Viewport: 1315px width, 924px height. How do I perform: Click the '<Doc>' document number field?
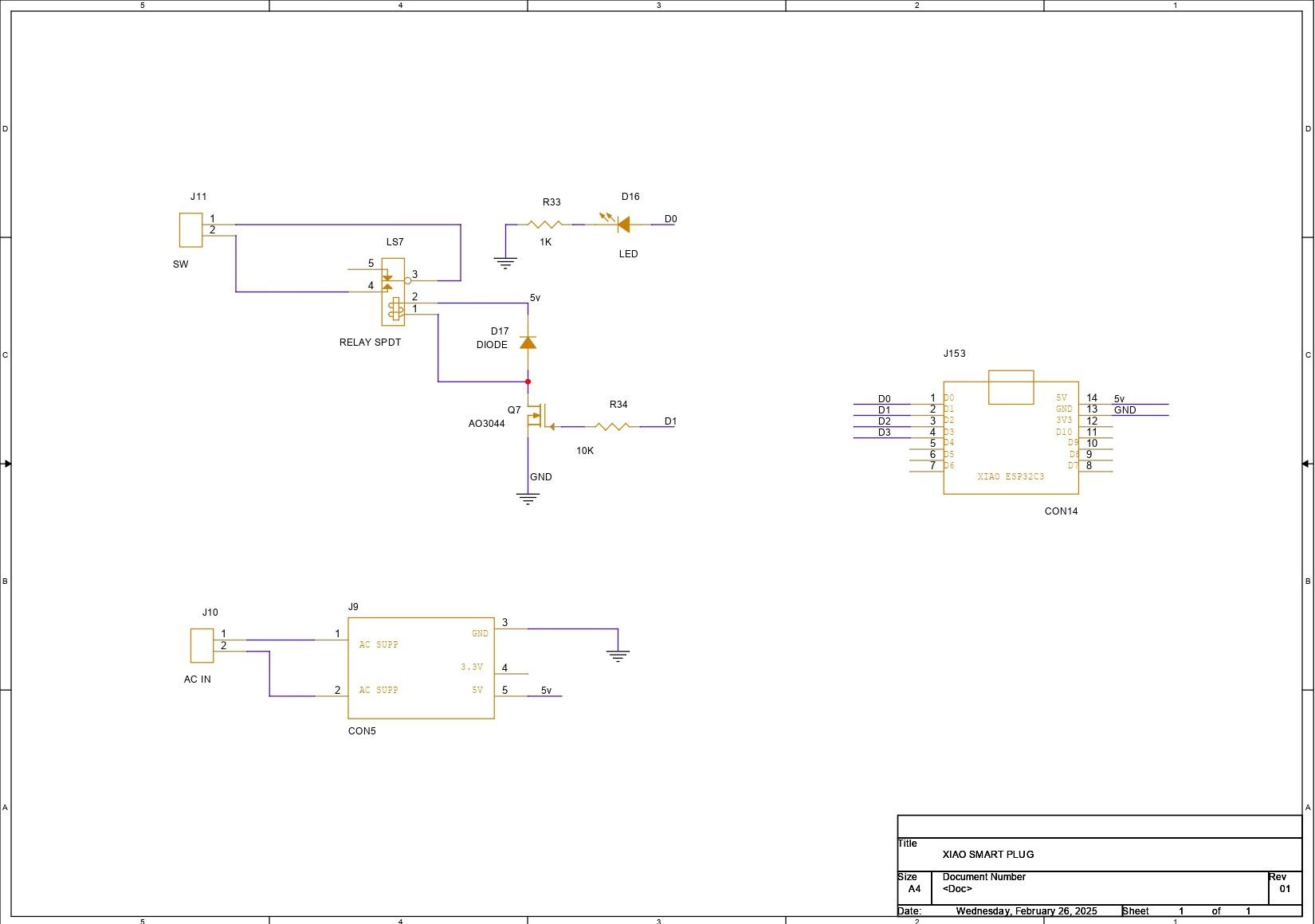pos(957,888)
